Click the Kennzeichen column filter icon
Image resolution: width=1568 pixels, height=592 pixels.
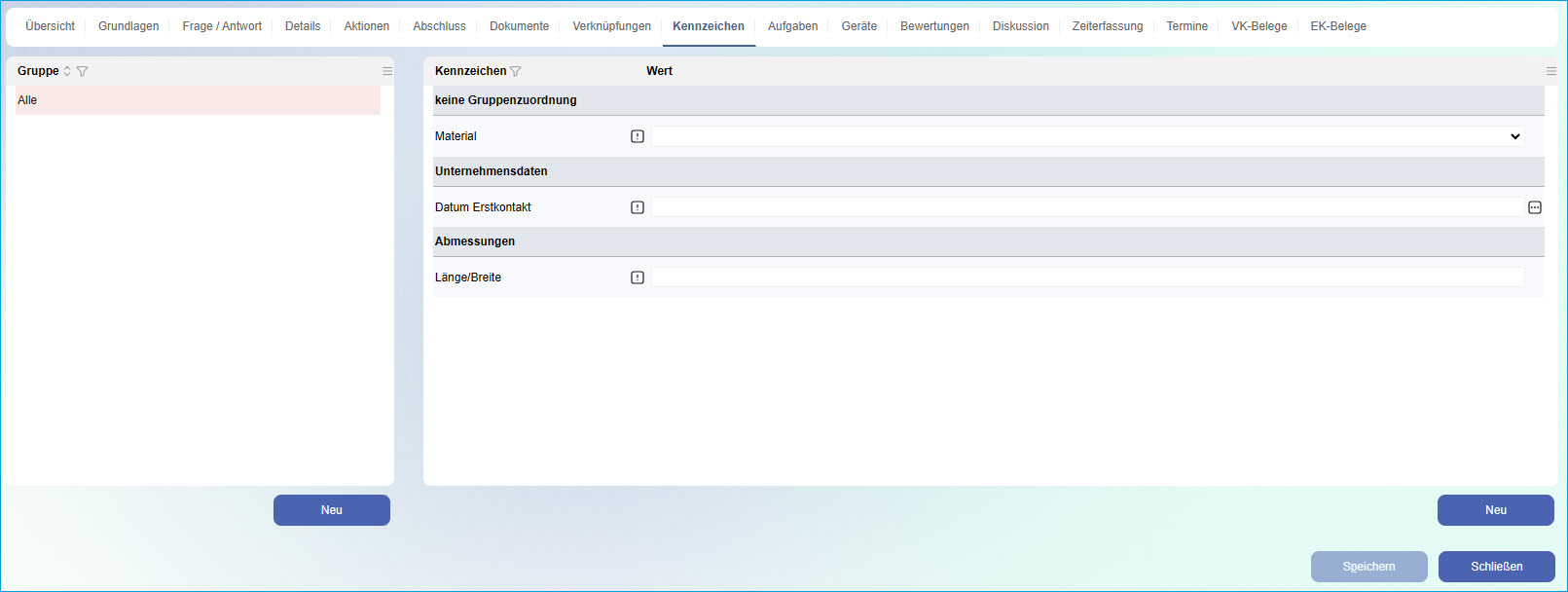(x=516, y=71)
